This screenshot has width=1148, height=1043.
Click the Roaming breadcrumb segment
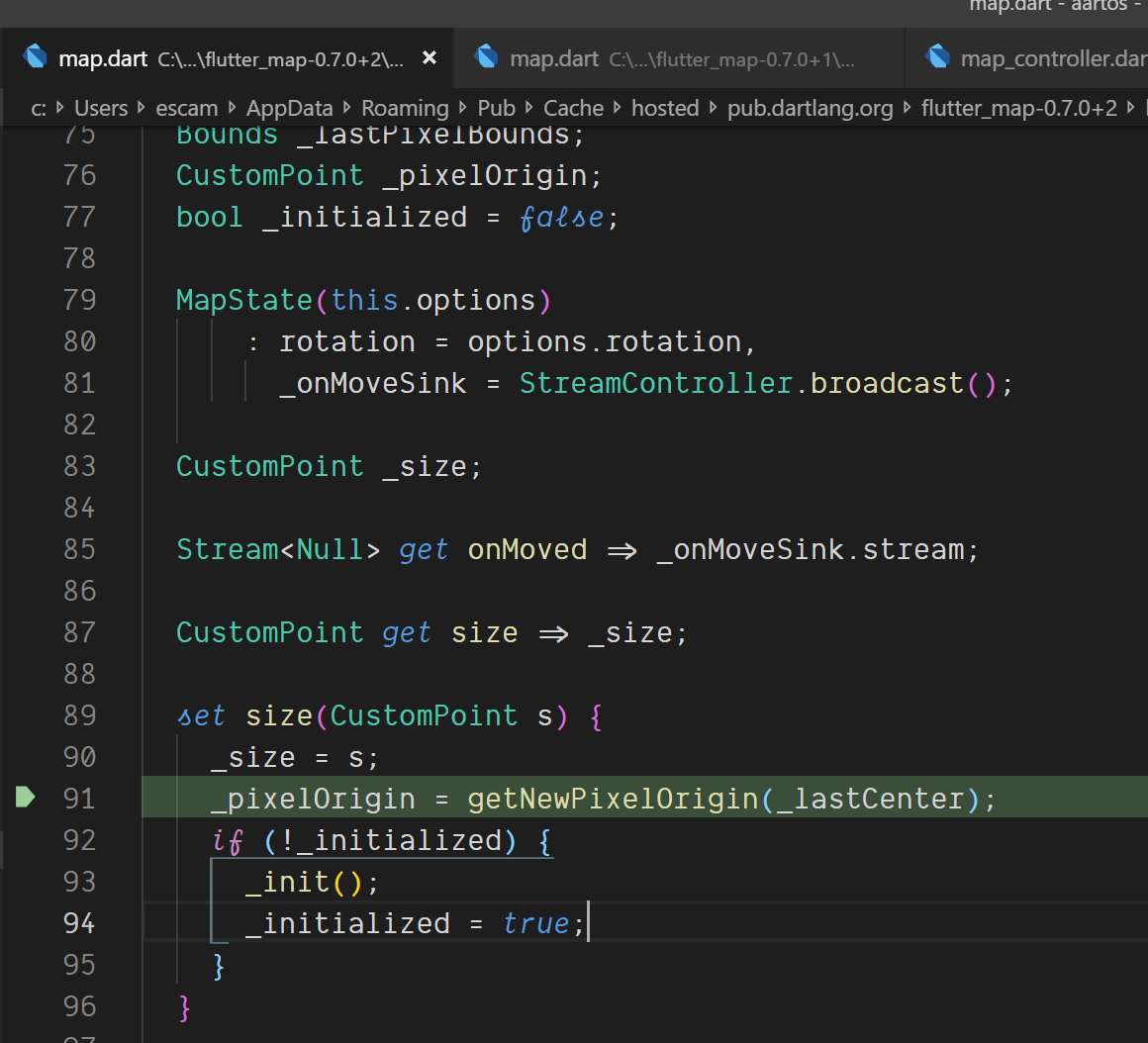tap(405, 108)
